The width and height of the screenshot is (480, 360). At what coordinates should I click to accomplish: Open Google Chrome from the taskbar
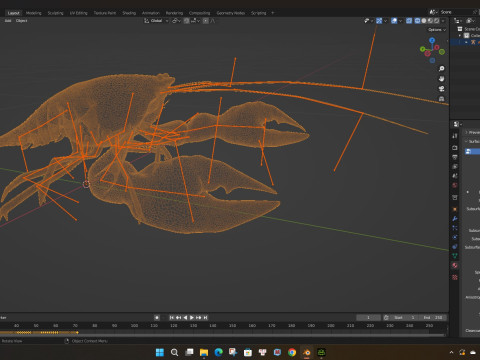[x=292, y=352]
